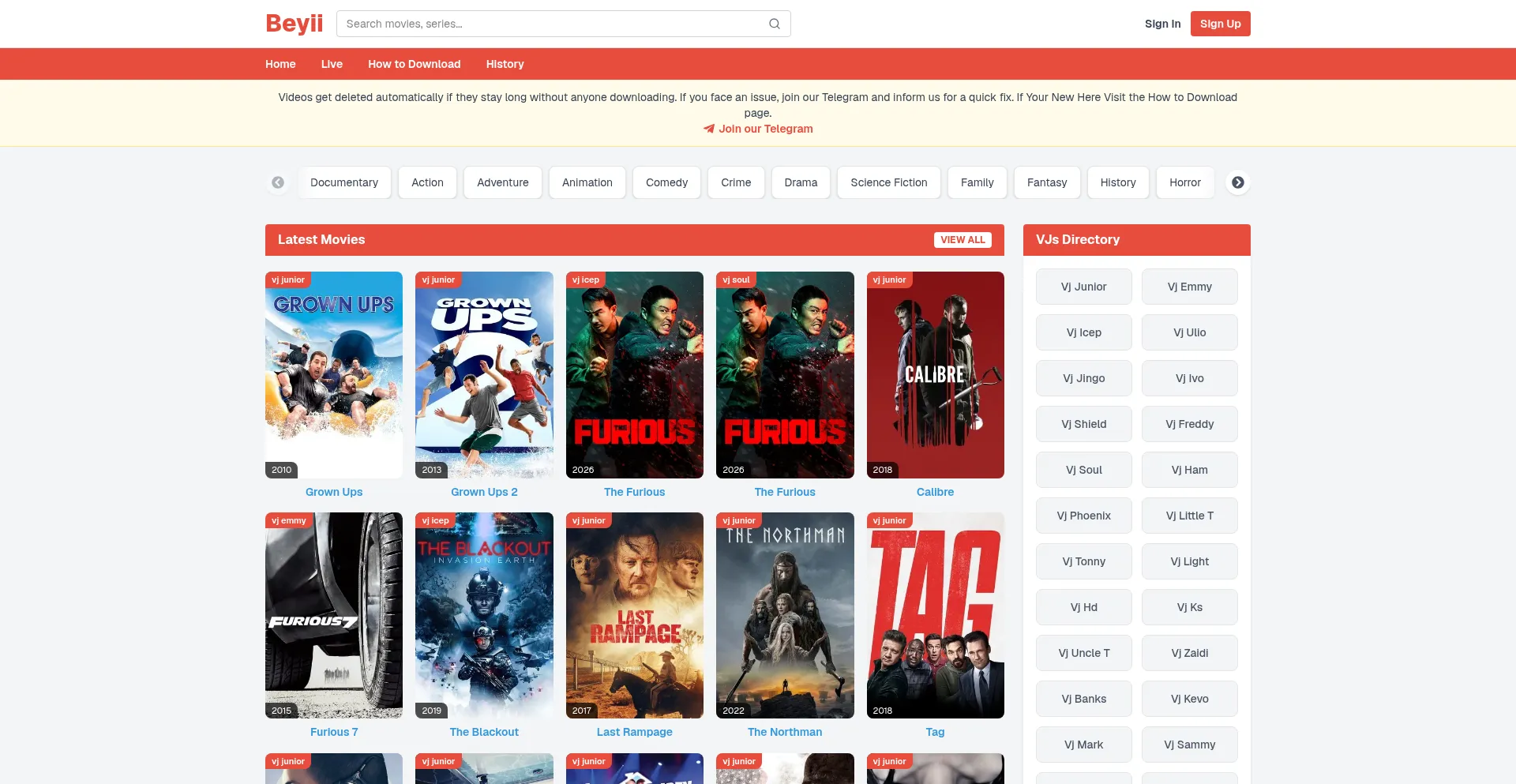Open Vj Soul in VJs Directory
The image size is (1516, 784).
tap(1084, 470)
